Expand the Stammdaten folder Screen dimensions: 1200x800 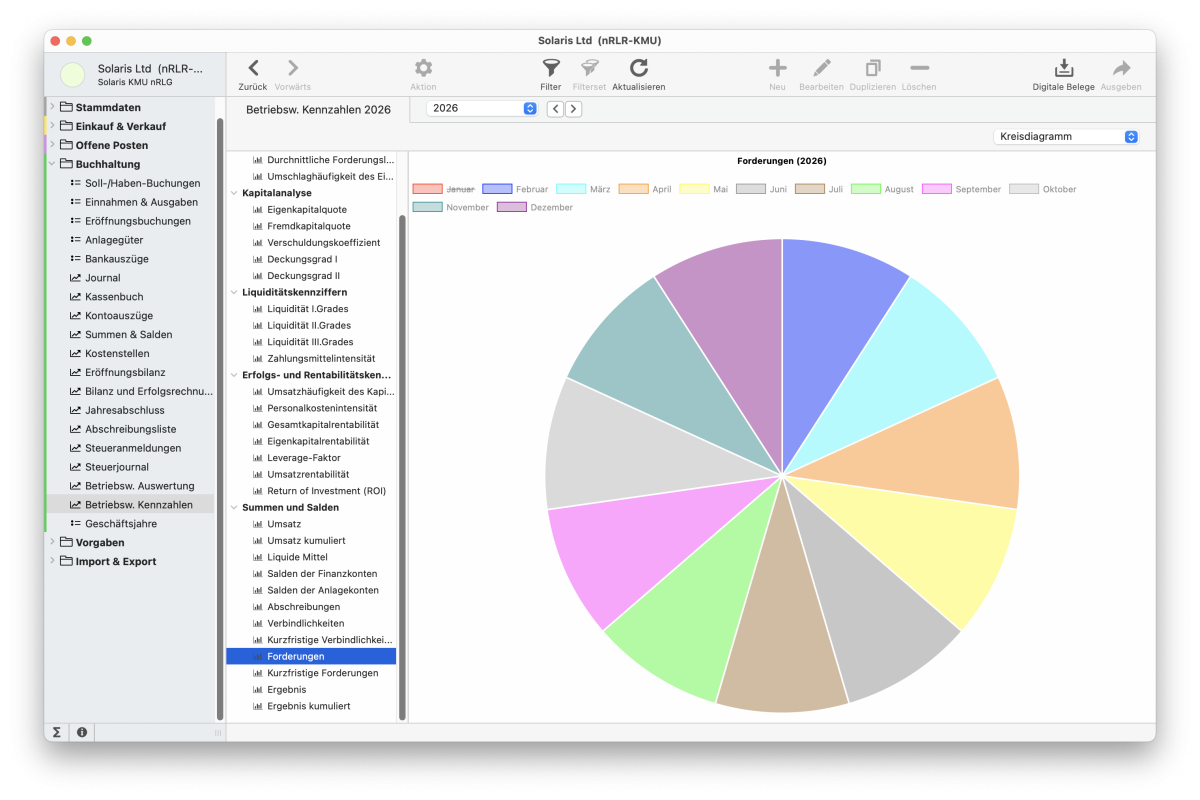(52, 107)
